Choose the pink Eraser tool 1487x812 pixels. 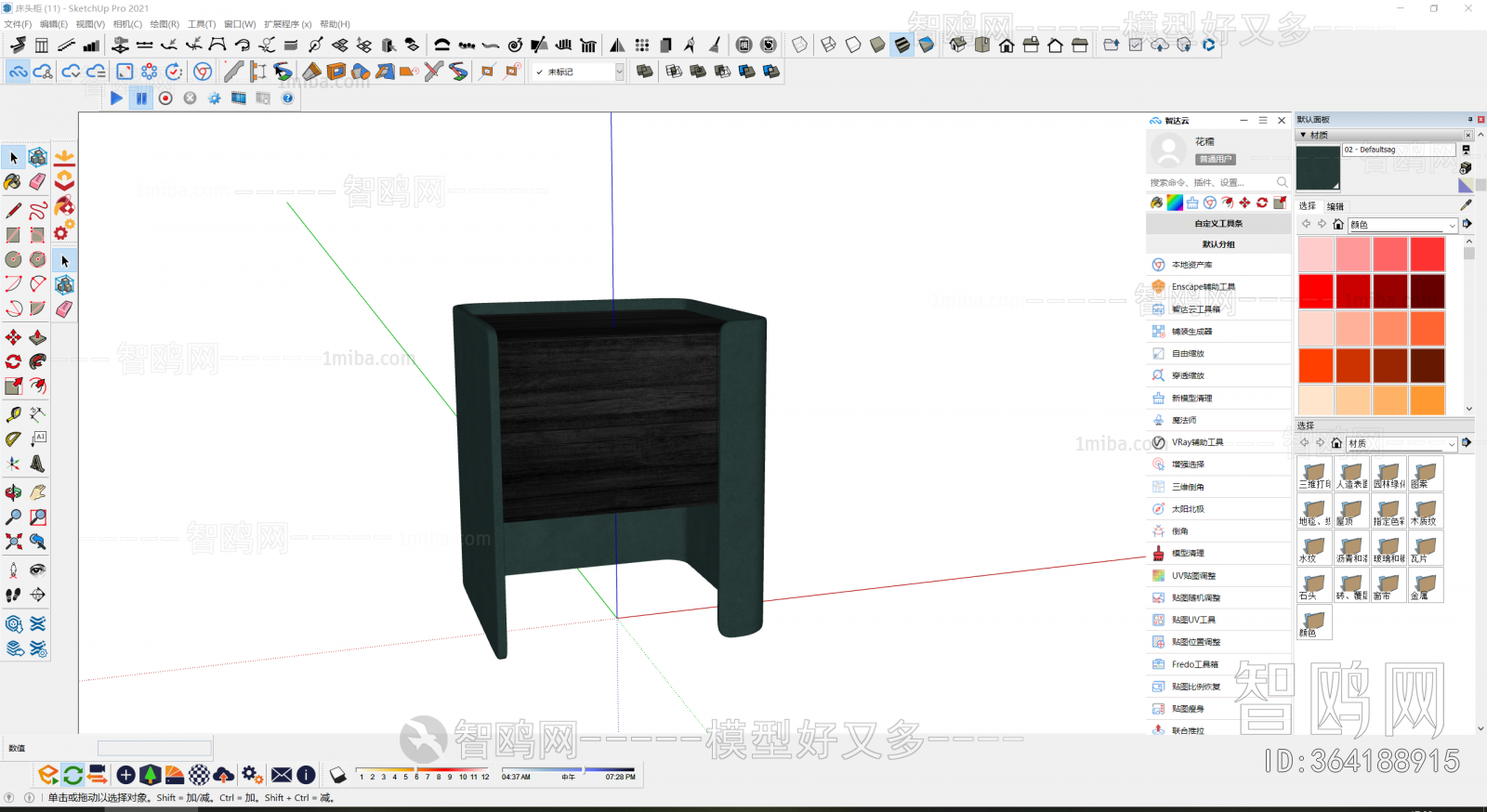(37, 182)
